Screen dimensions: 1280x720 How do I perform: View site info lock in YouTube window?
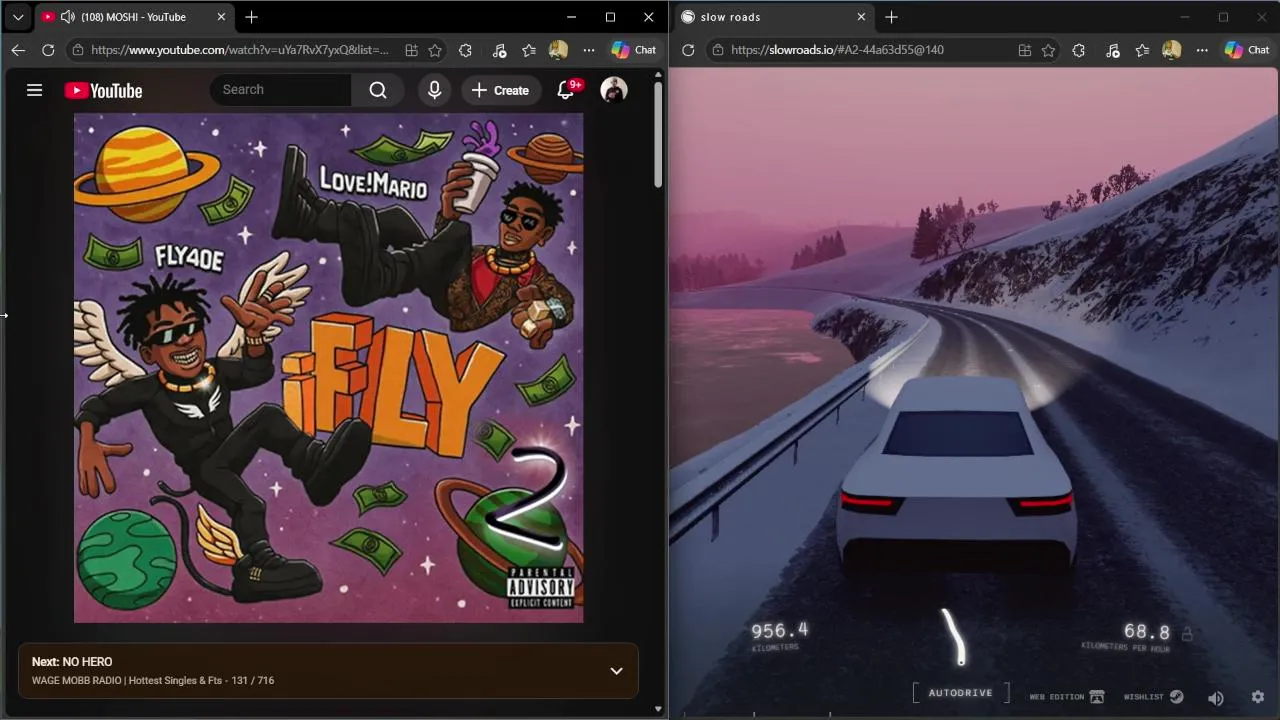pyautogui.click(x=78, y=50)
